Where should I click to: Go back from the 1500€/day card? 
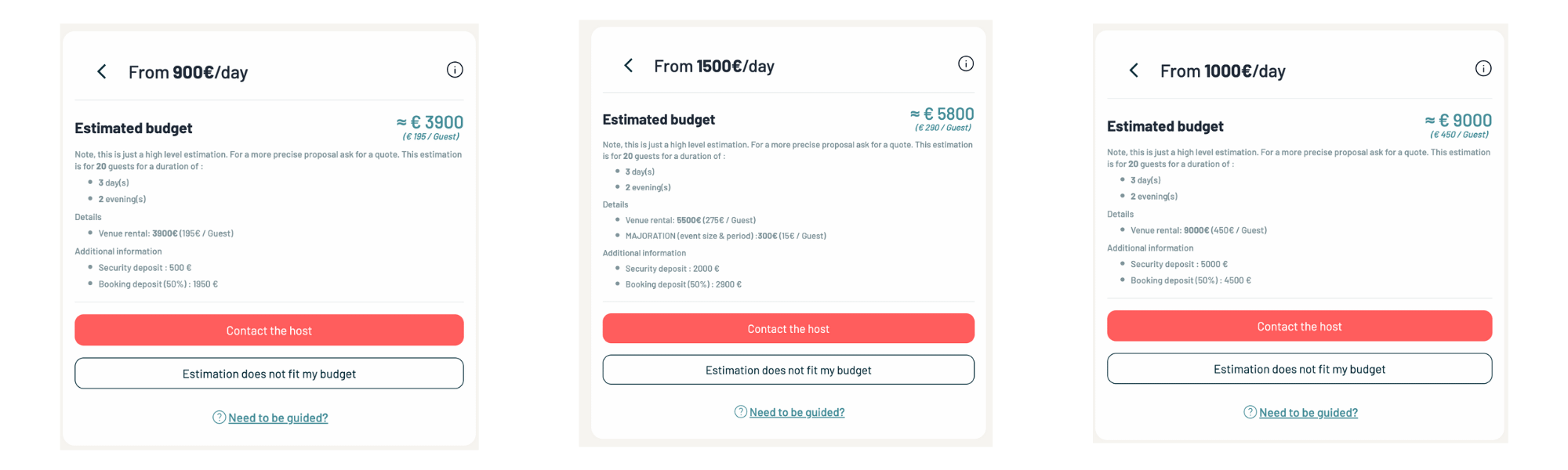pos(628,66)
